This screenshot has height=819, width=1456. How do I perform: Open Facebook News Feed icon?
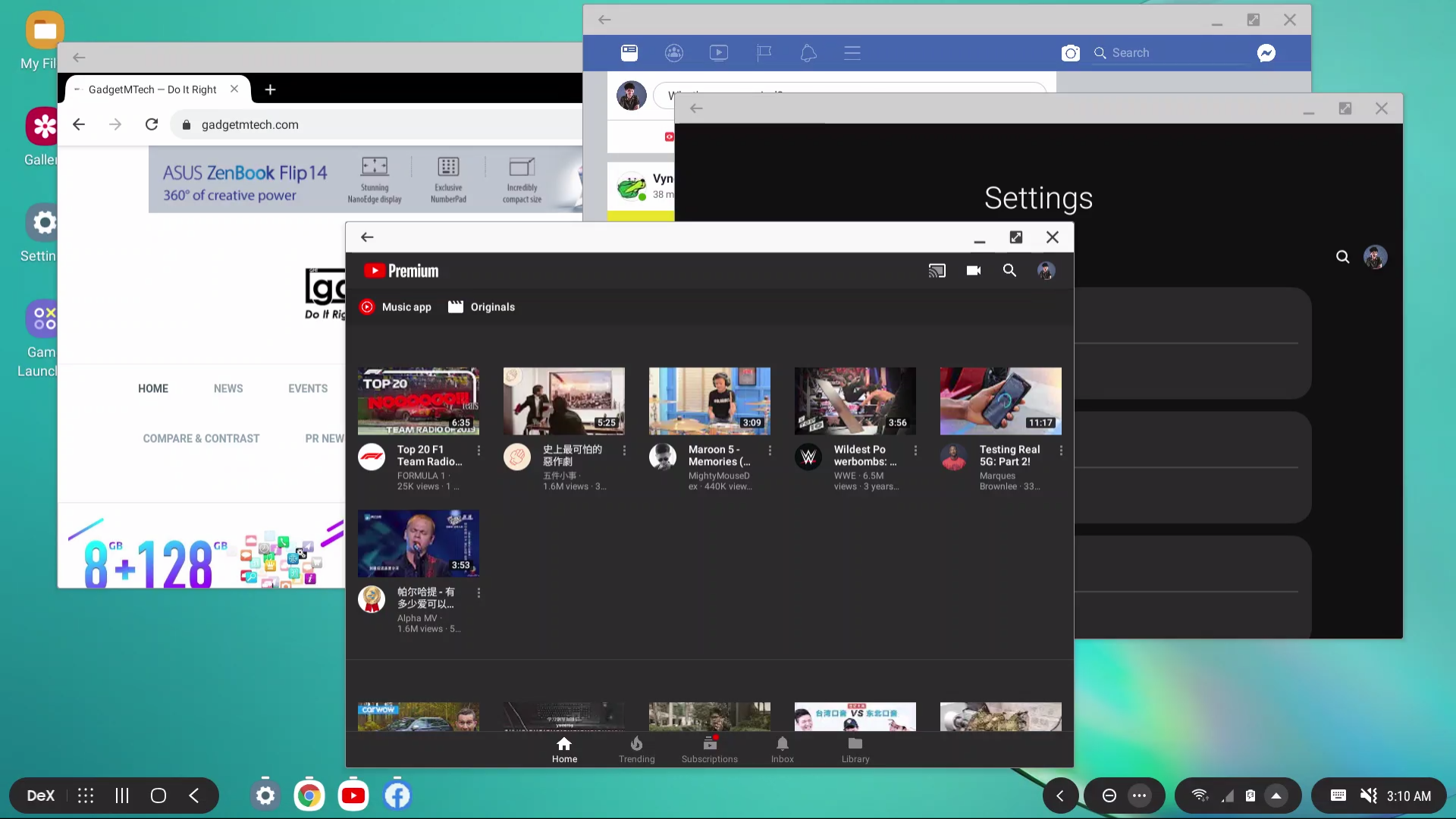pos(629,53)
